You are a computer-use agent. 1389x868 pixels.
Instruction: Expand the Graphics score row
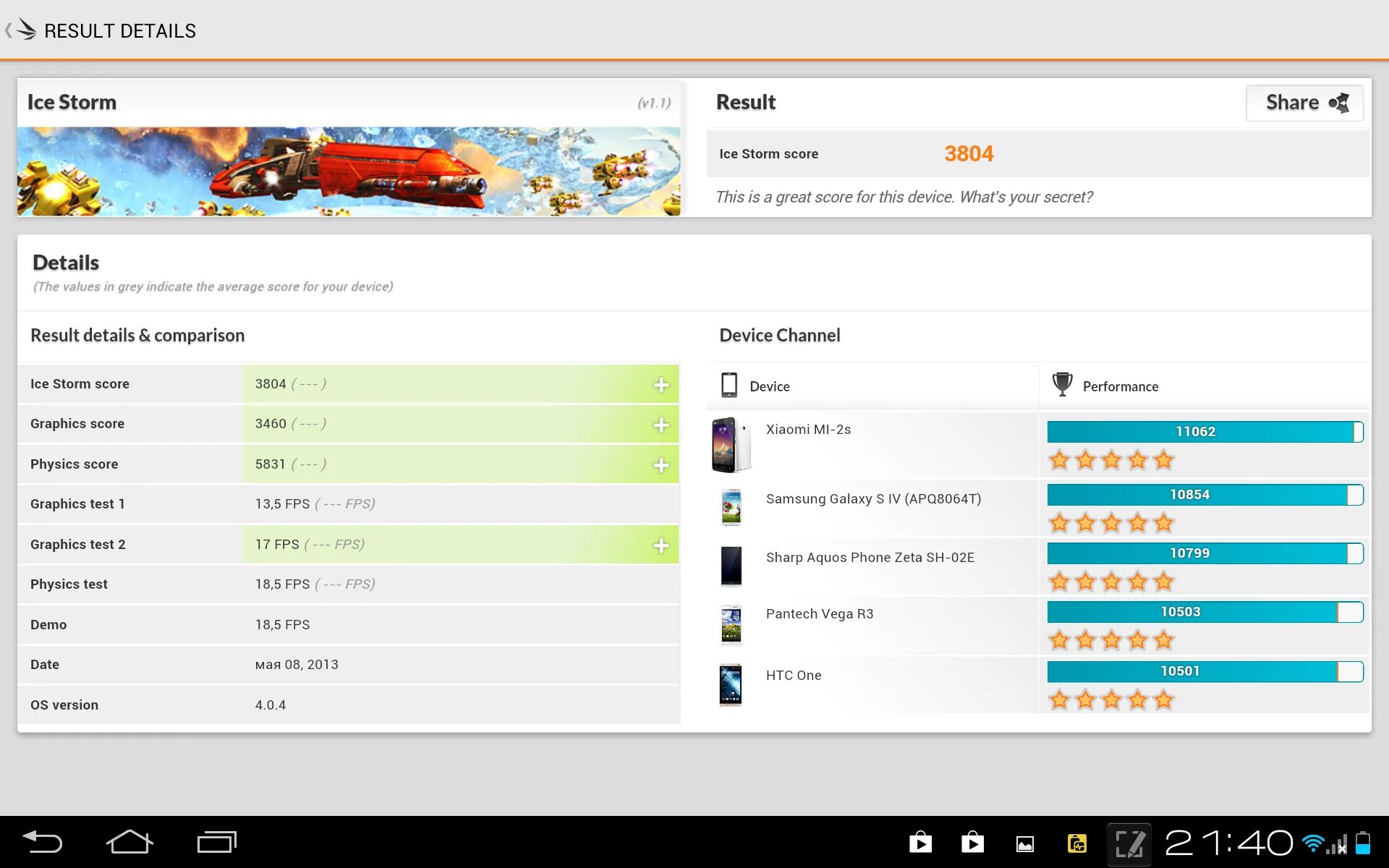660,425
